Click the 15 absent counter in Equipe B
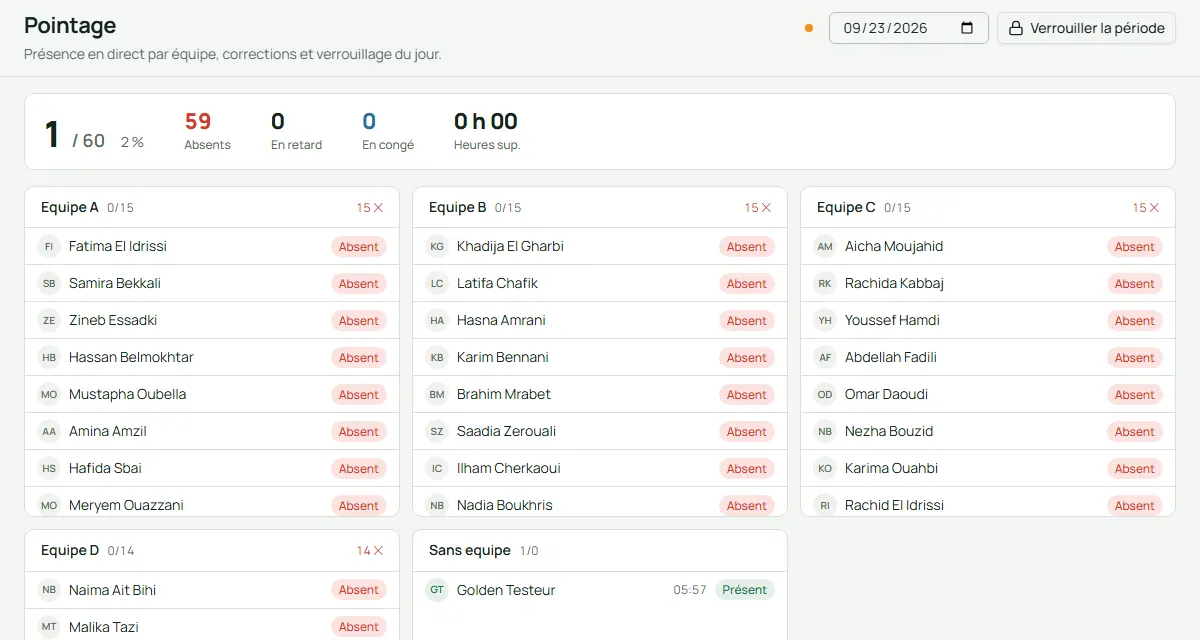 click(758, 208)
